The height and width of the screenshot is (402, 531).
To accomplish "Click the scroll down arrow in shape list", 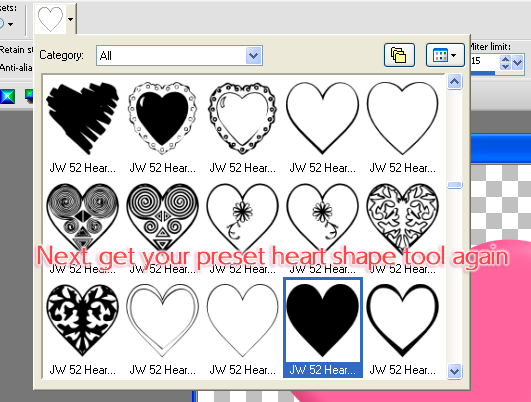I will pos(454,371).
